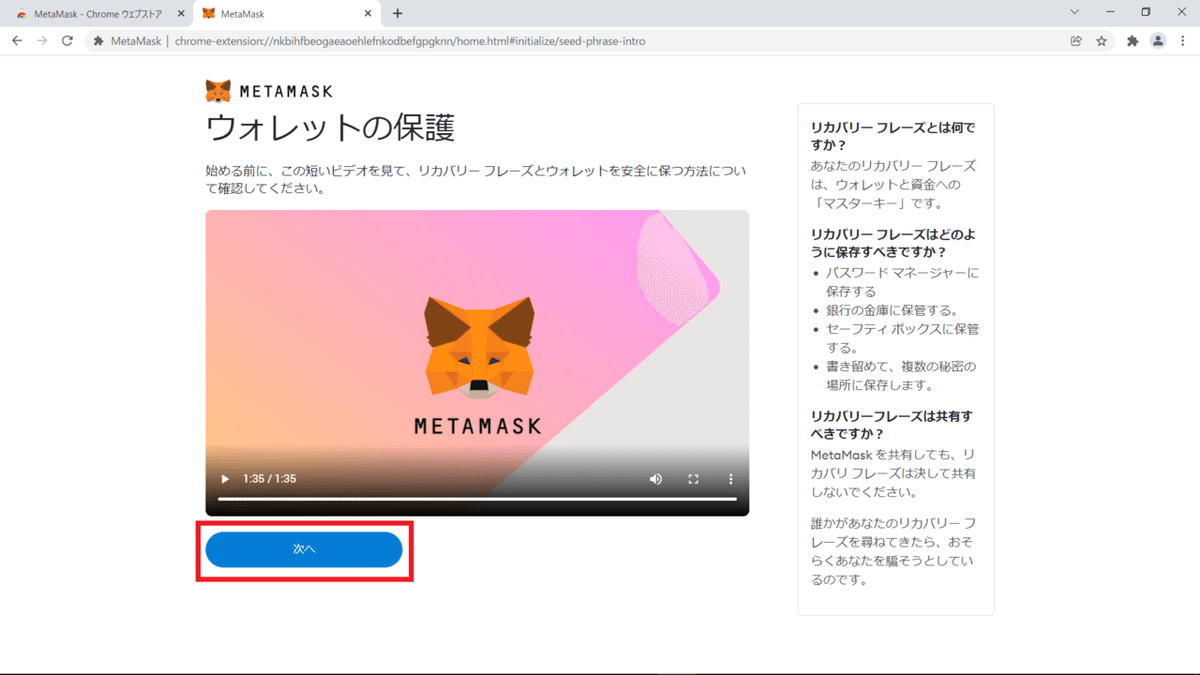Screen dimensions: 1200x675
Task: Click the bullet 書き留めて、複数の秘密の場所に保存します。
Action: [900, 376]
